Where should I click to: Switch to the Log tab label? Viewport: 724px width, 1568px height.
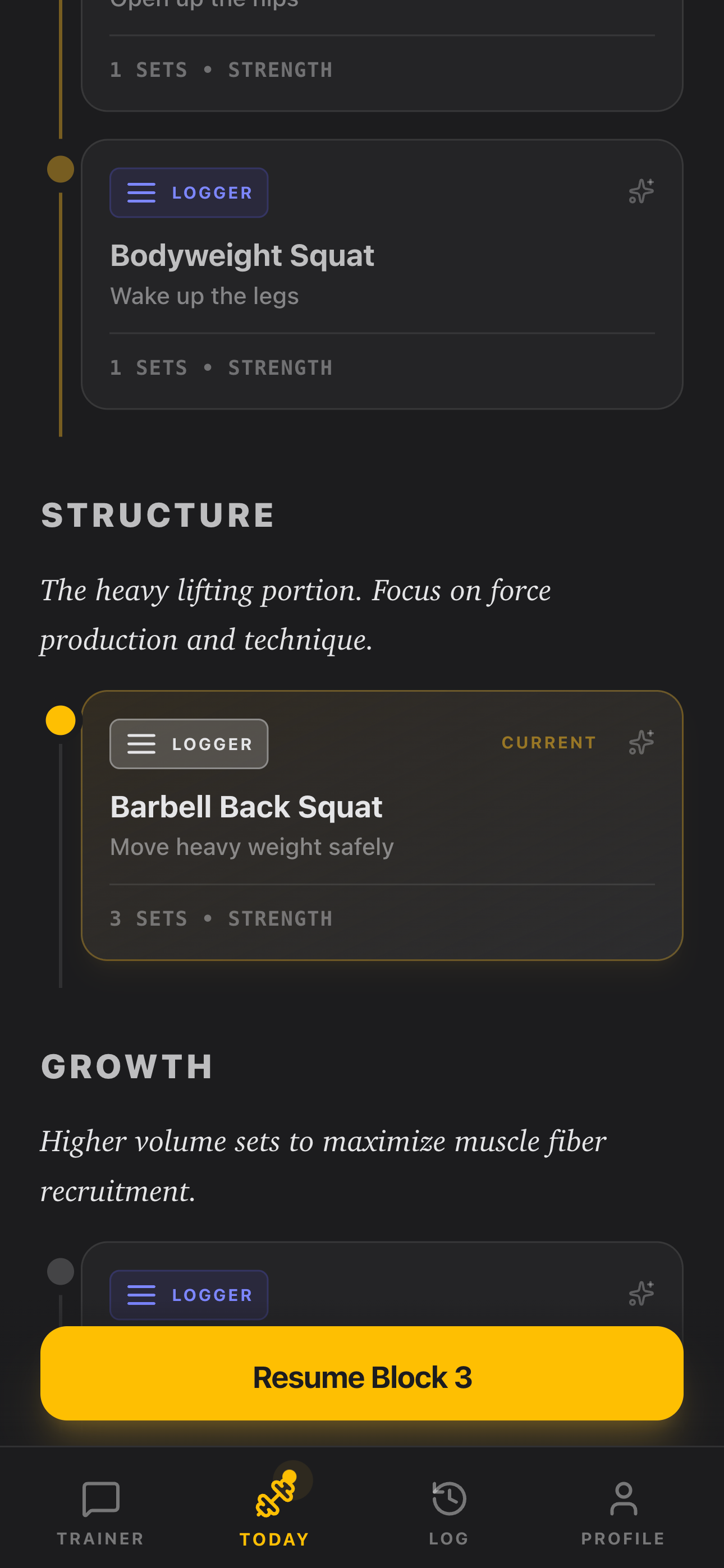[449, 1539]
